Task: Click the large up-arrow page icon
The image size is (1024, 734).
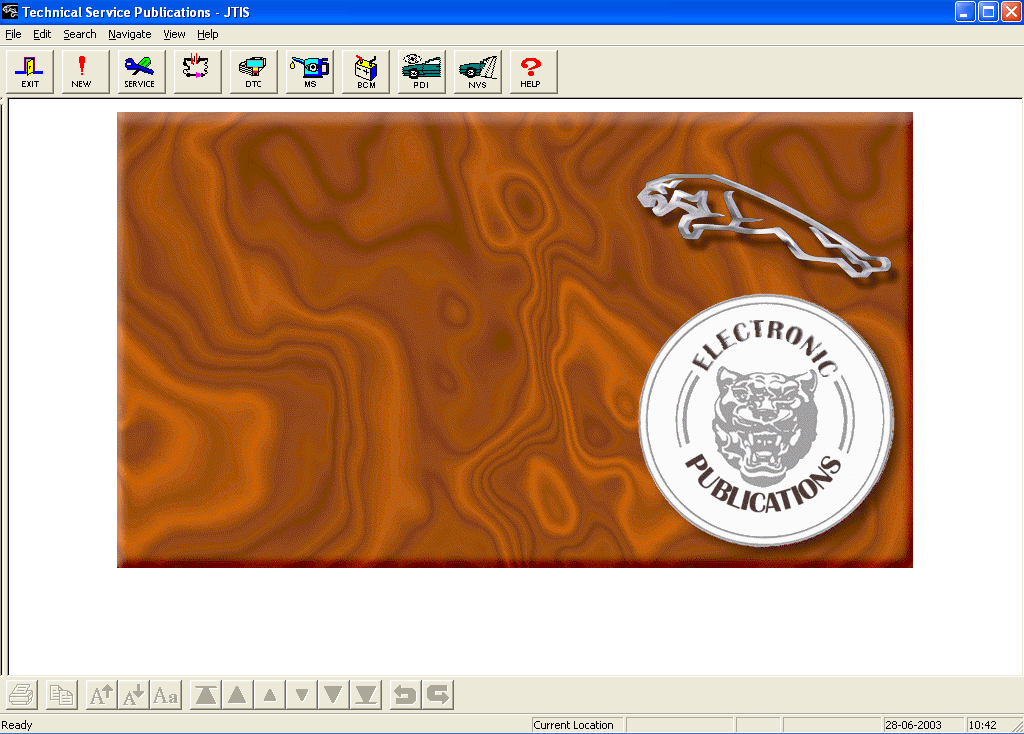Action: point(238,695)
